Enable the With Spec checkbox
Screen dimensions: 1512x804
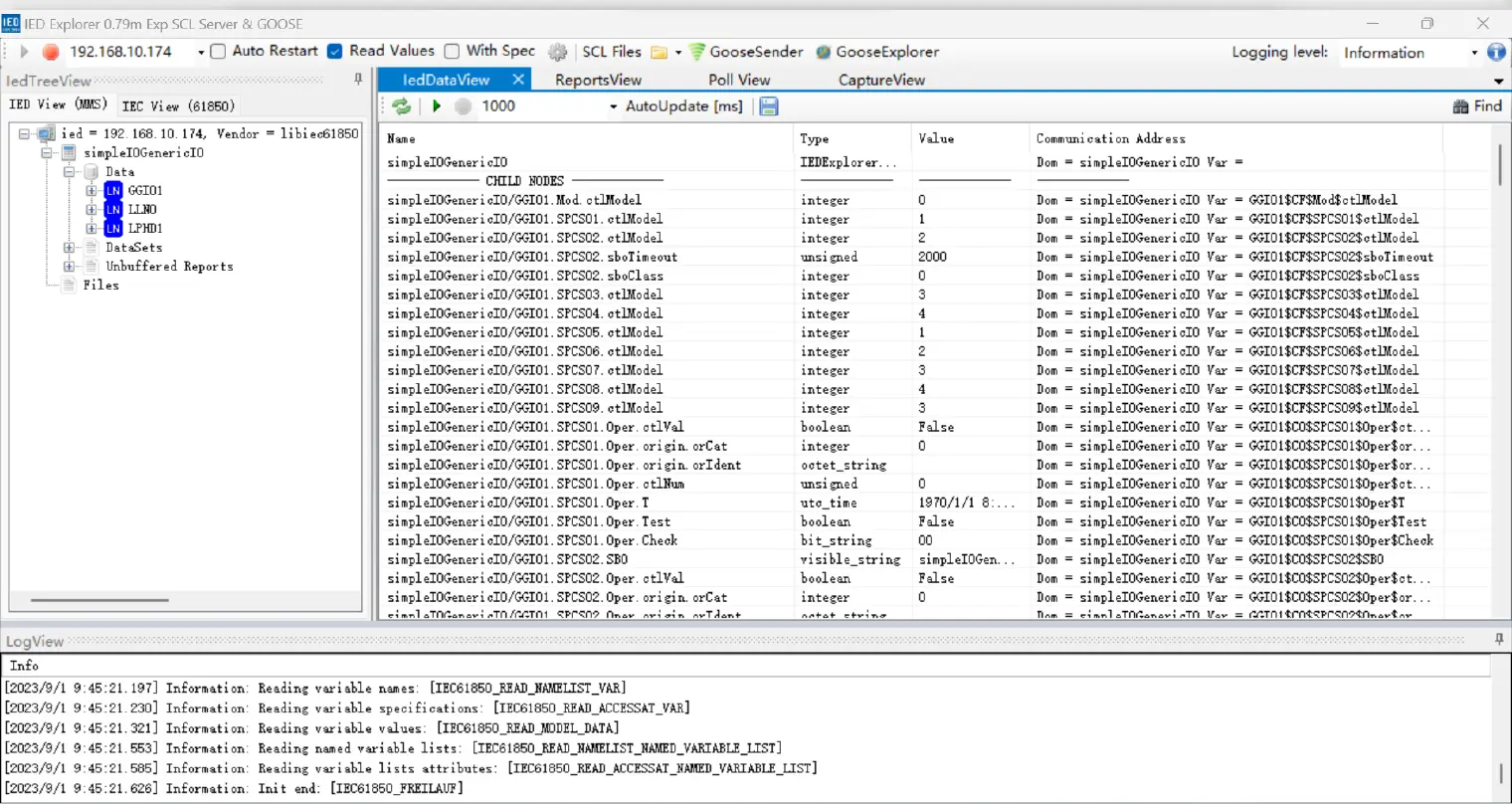452,52
